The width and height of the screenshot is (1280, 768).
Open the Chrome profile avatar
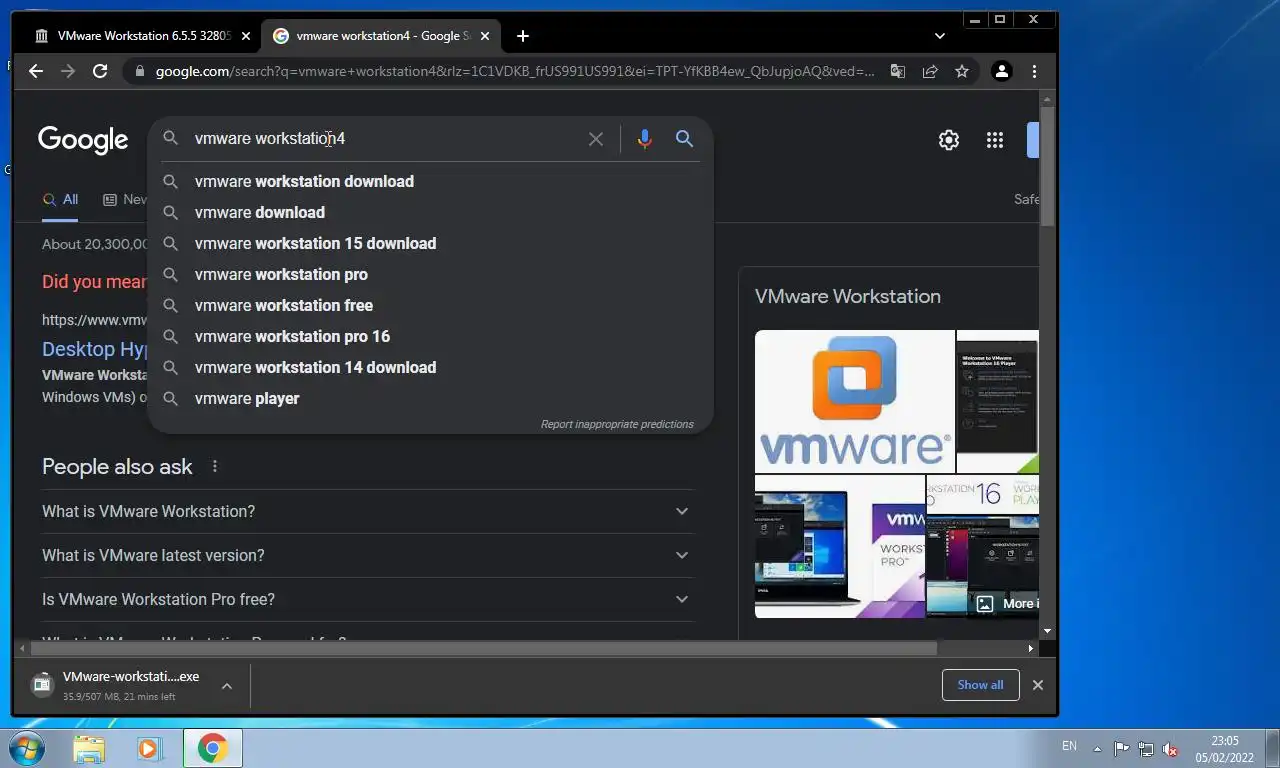click(x=1001, y=71)
